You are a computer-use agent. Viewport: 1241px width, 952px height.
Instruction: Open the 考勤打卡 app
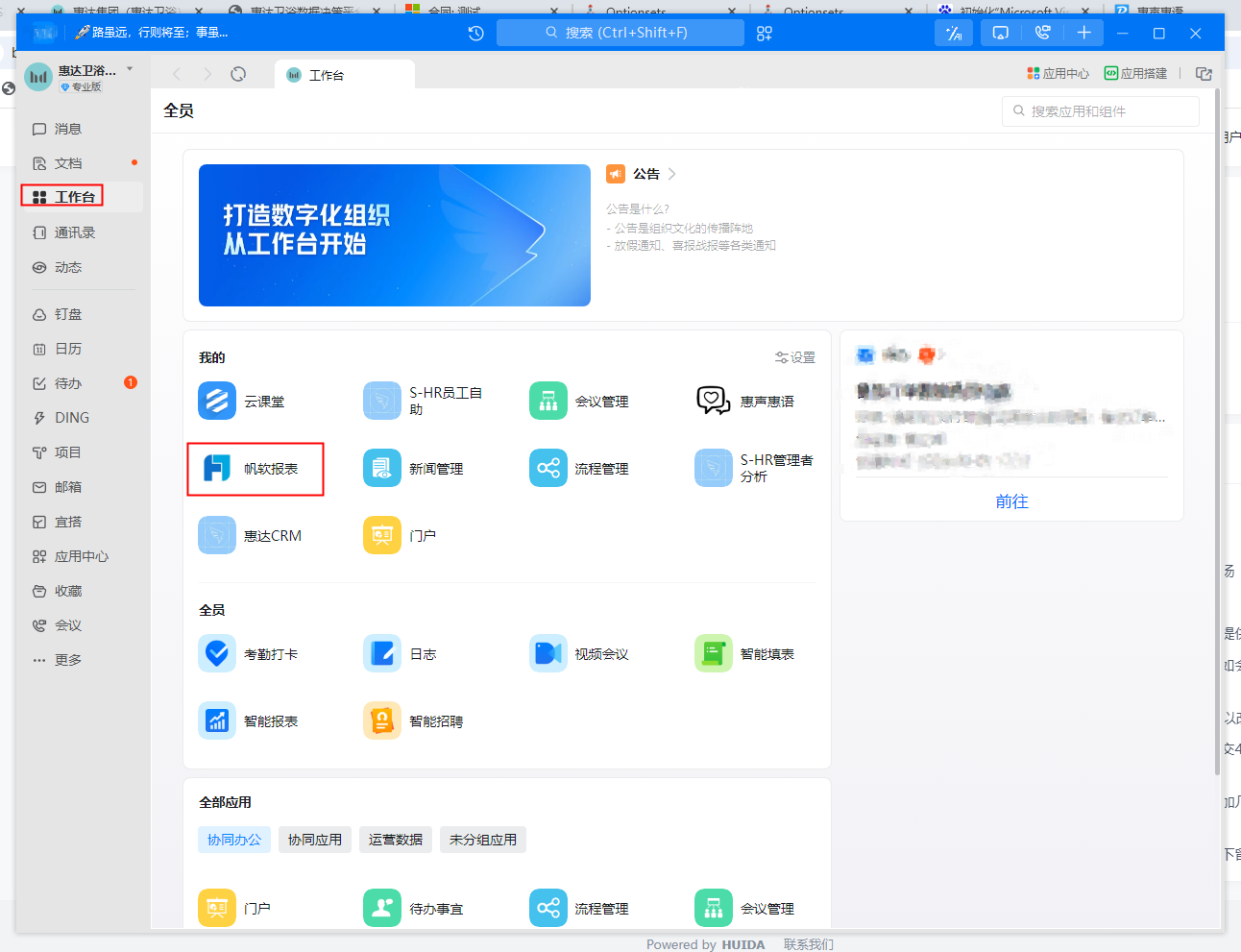(x=217, y=653)
